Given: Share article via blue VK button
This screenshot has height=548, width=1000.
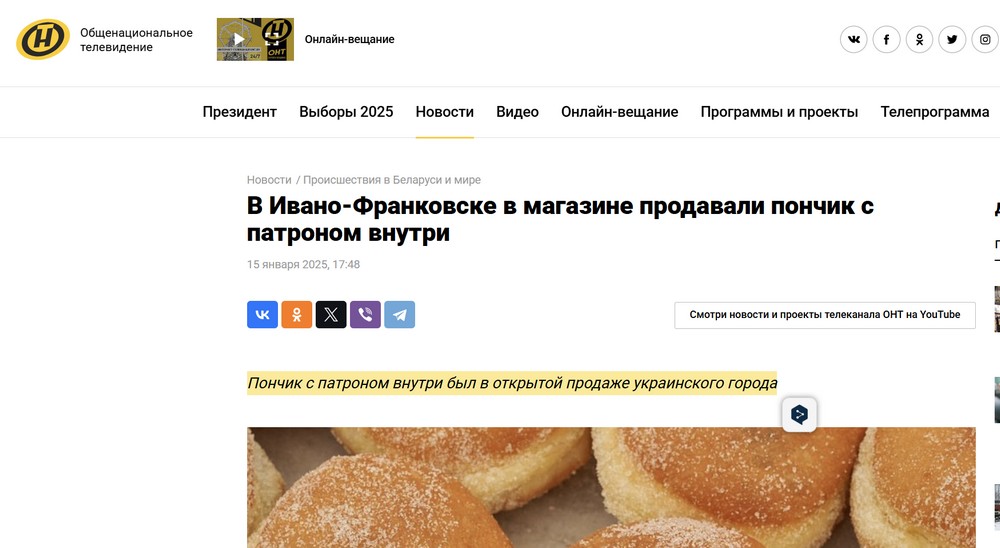Looking at the screenshot, I should (262, 315).
